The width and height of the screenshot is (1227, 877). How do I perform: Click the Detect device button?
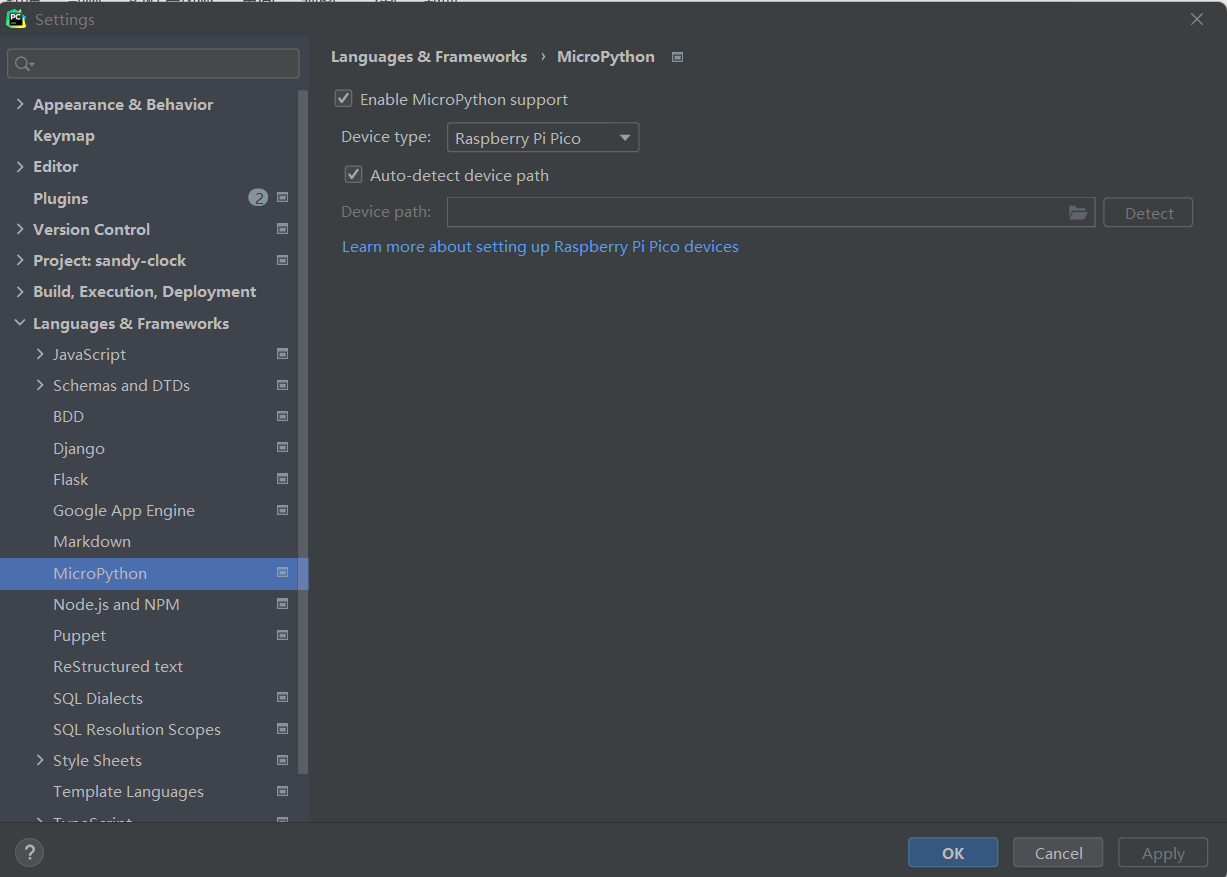click(1148, 213)
